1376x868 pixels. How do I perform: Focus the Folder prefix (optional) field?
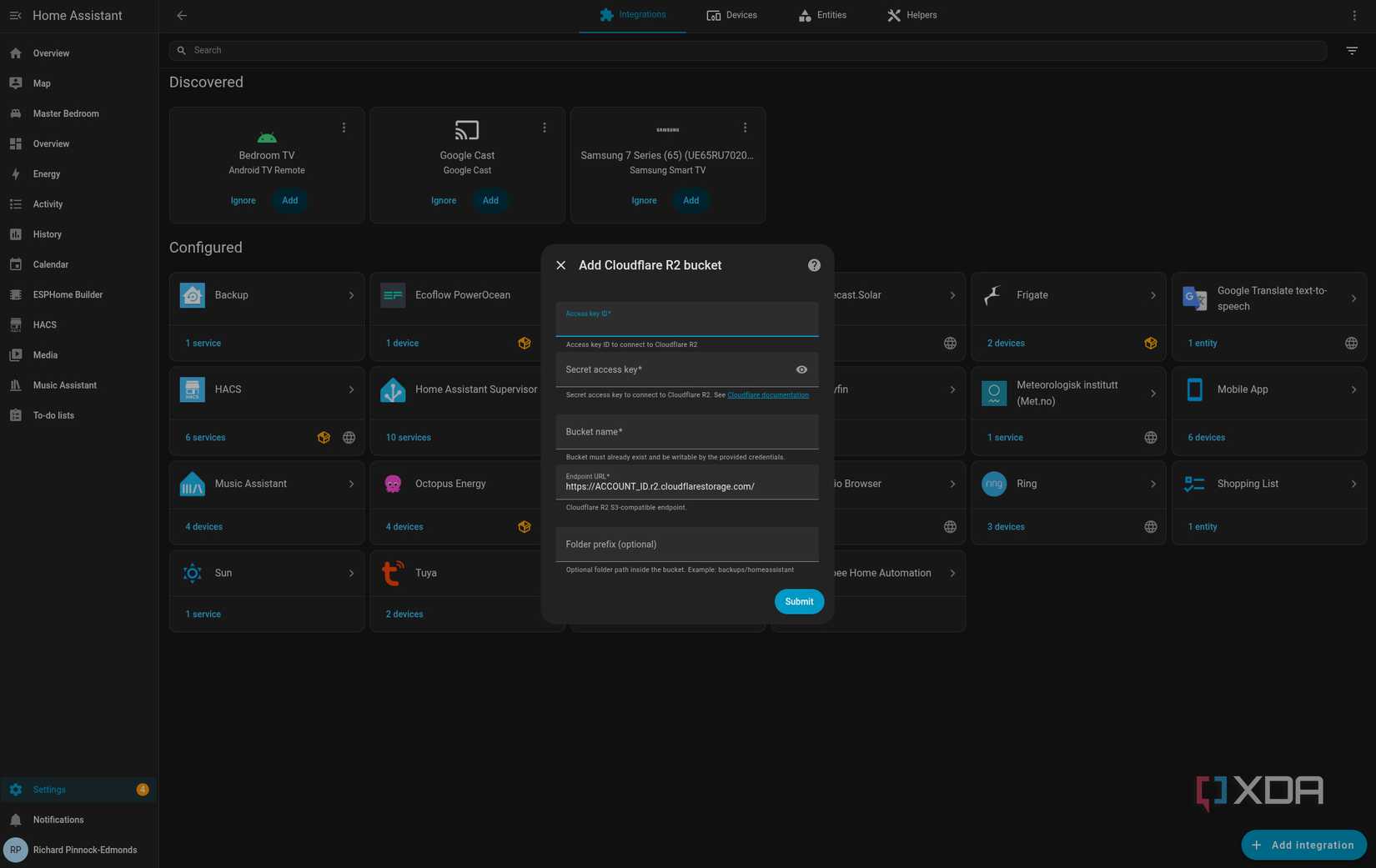pyautogui.click(x=687, y=544)
